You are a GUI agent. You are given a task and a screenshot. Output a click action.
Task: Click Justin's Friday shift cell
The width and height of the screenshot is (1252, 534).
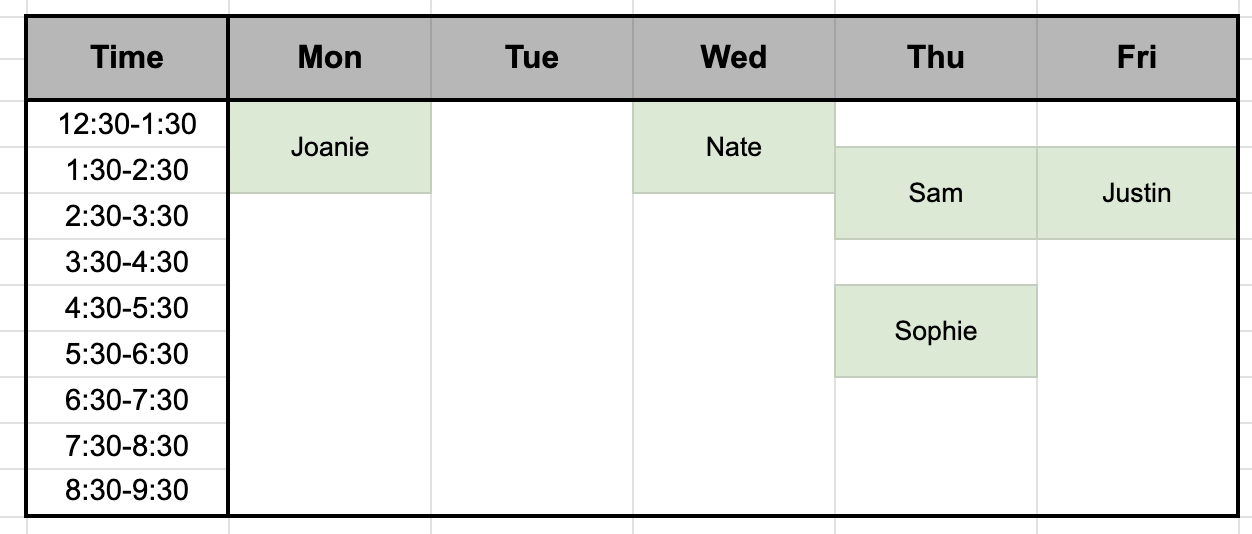click(x=1137, y=193)
